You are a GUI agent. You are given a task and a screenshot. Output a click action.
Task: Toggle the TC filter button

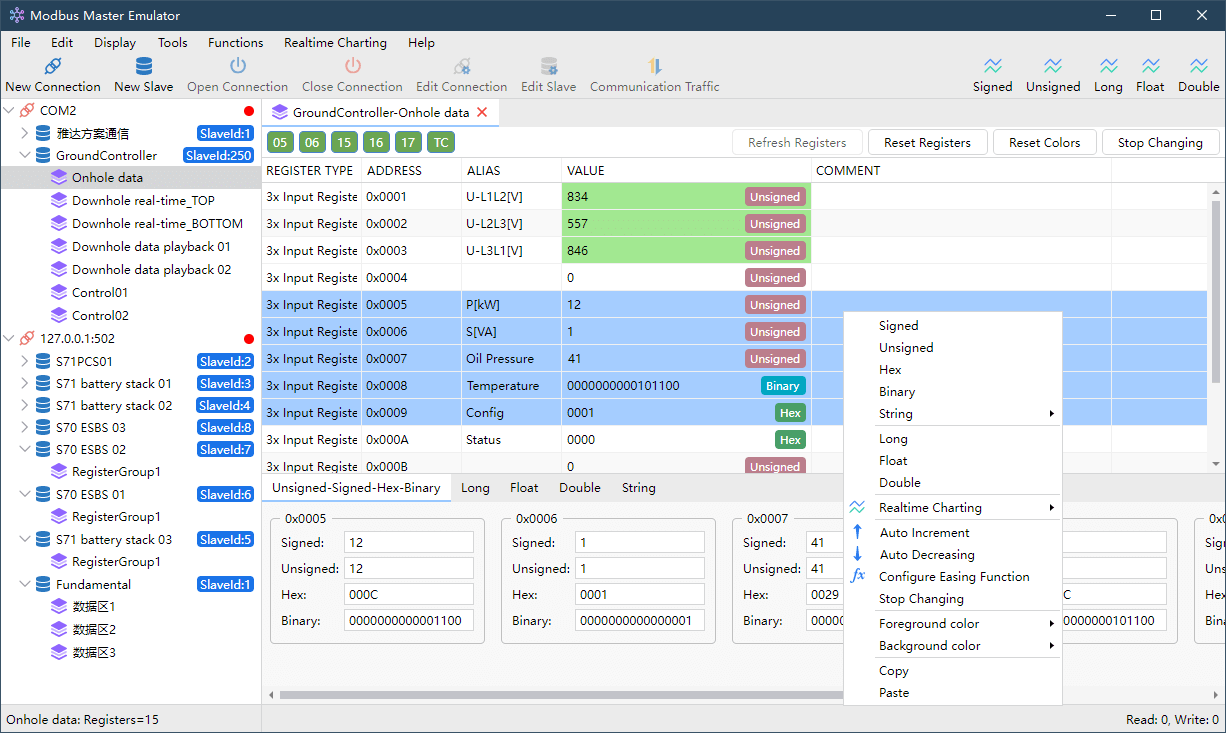pos(440,142)
